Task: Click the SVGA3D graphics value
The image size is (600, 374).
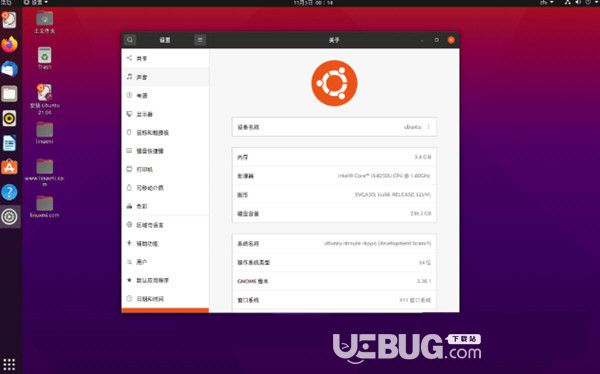Action: tap(393, 195)
